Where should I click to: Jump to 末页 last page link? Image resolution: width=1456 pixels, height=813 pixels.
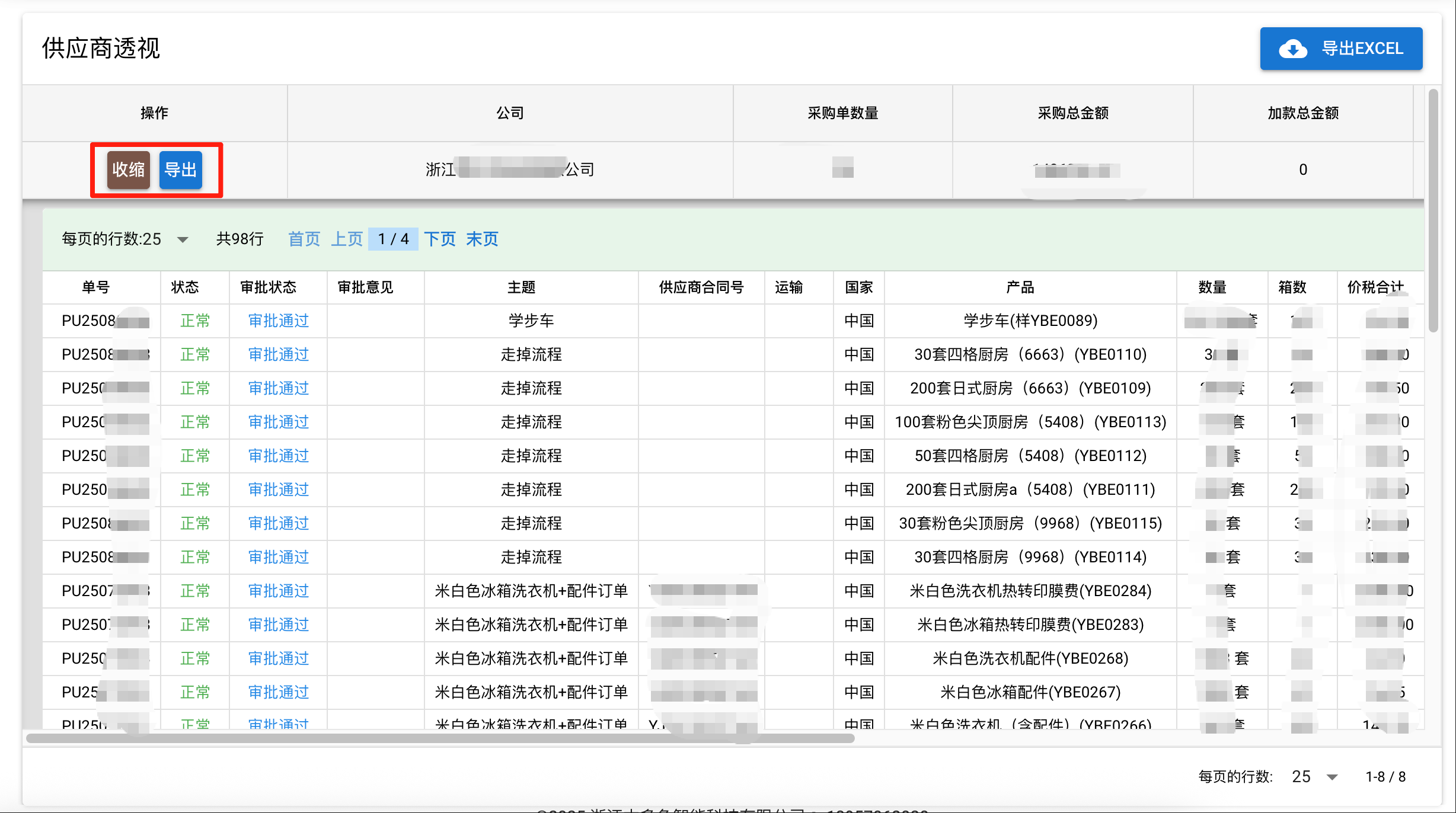click(482, 239)
